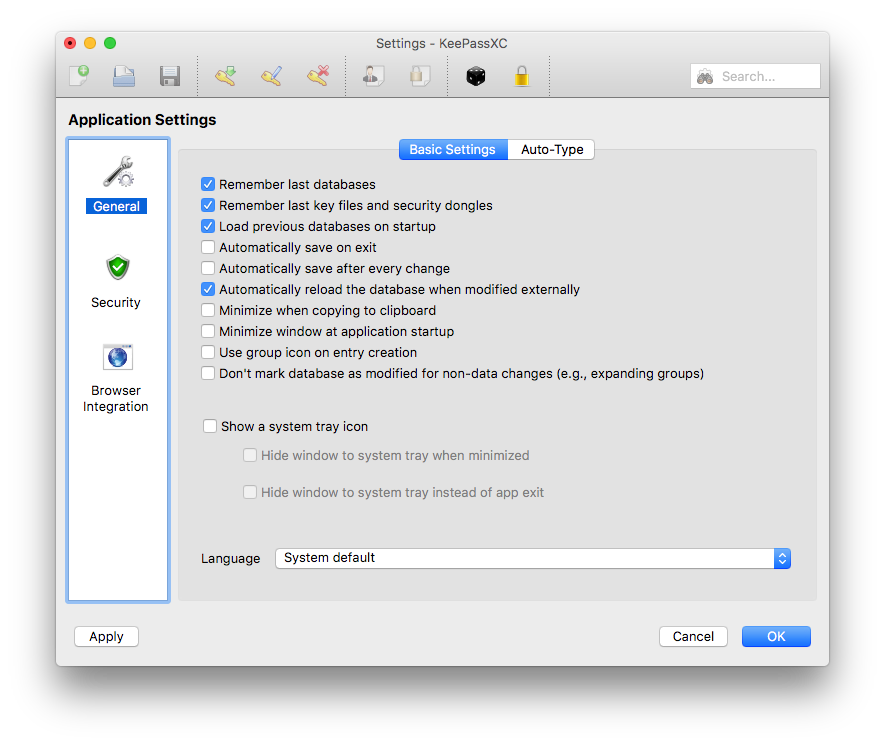Click the Add new entry key icon
885x746 pixels.
(225, 76)
